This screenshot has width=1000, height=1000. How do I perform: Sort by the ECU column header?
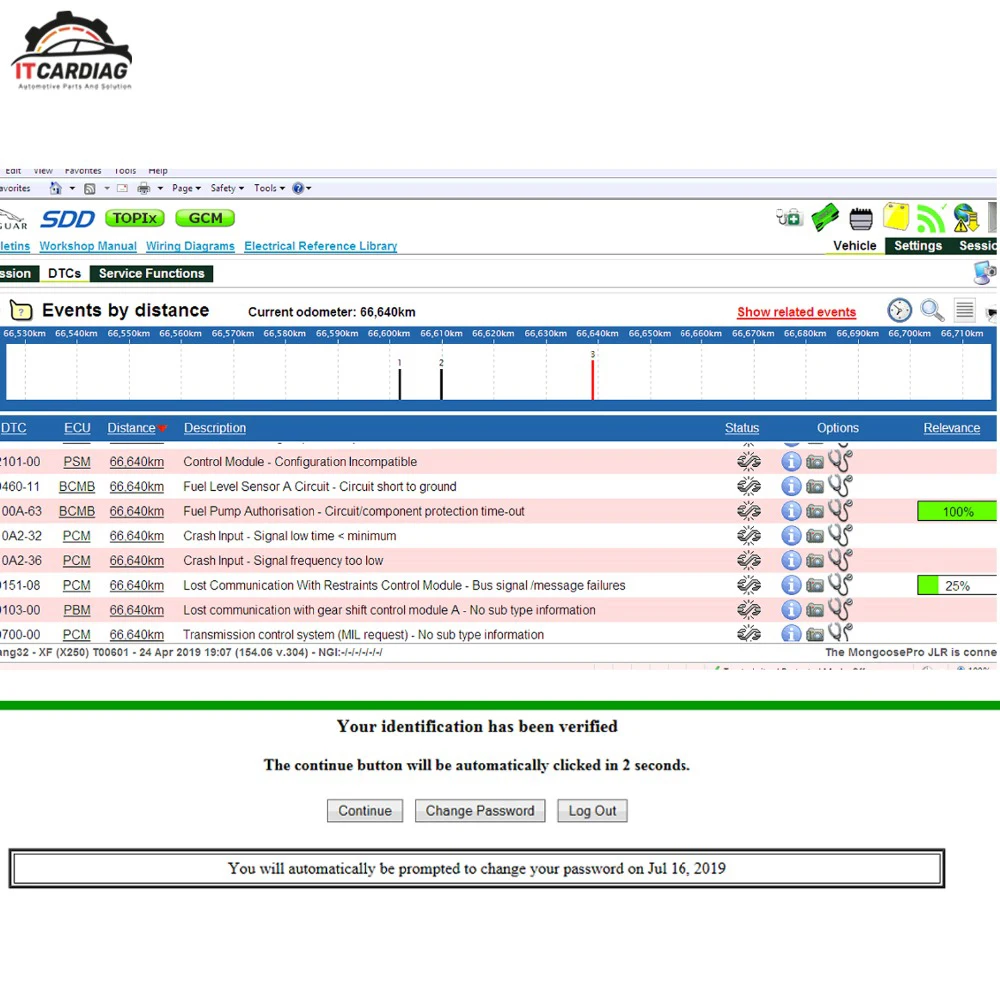click(x=77, y=428)
